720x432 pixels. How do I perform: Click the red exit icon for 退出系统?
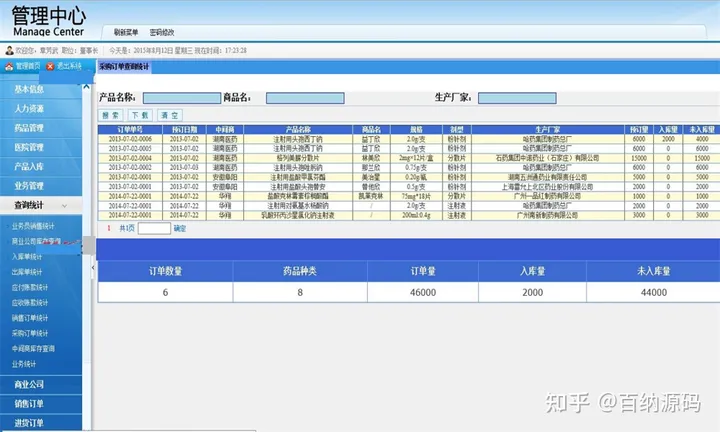[x=52, y=66]
